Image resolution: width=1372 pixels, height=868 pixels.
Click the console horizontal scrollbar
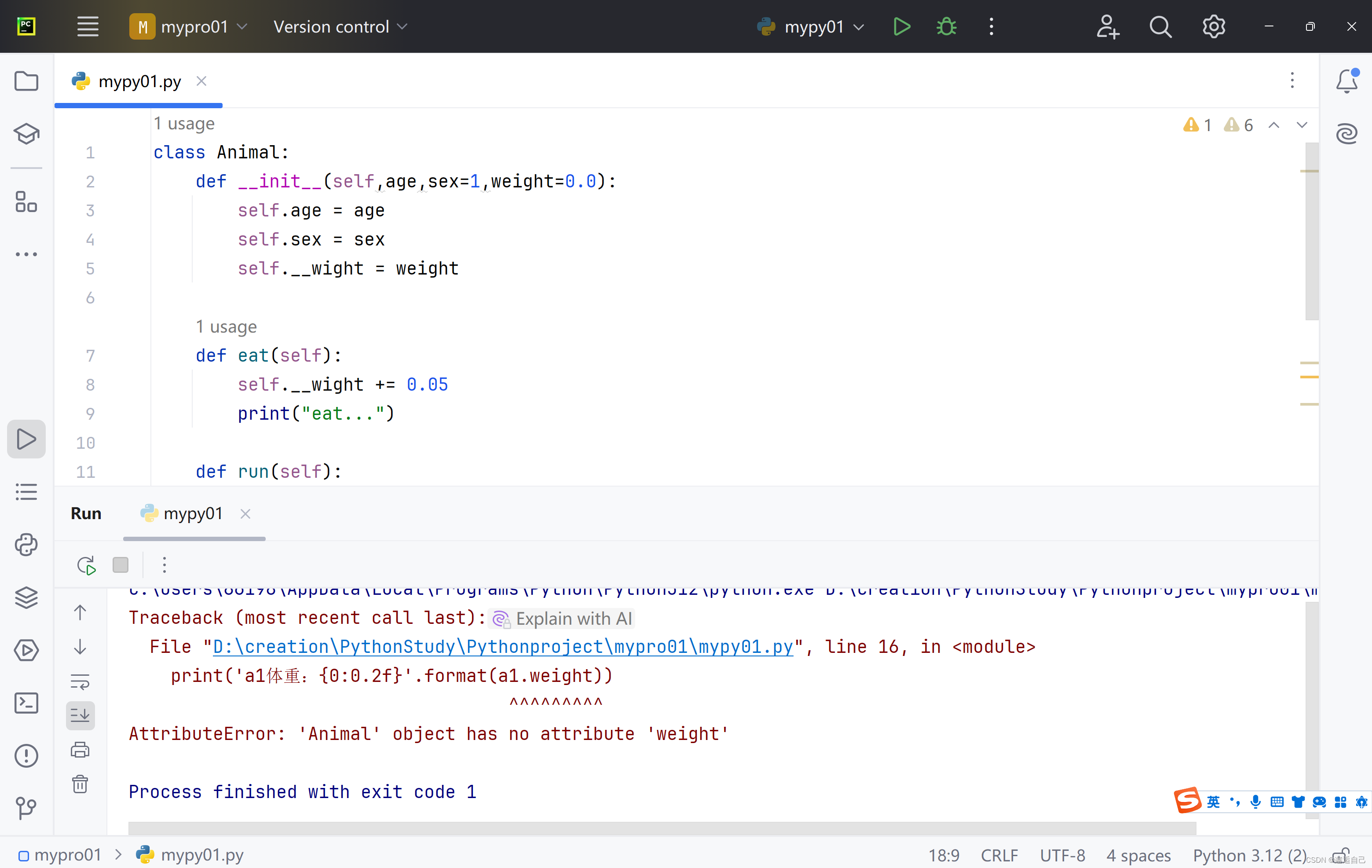pyautogui.click(x=661, y=828)
